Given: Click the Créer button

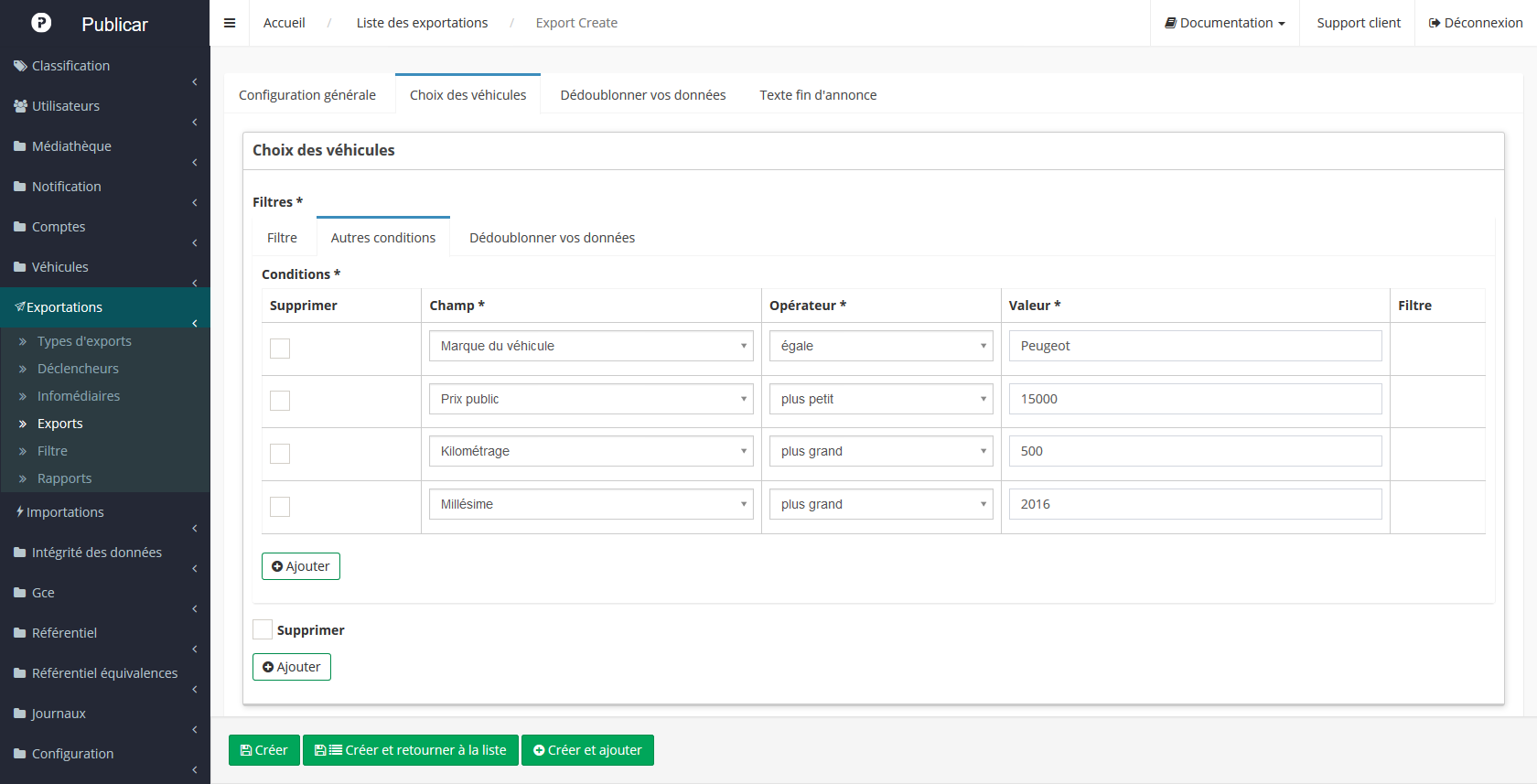Looking at the screenshot, I should coord(264,750).
